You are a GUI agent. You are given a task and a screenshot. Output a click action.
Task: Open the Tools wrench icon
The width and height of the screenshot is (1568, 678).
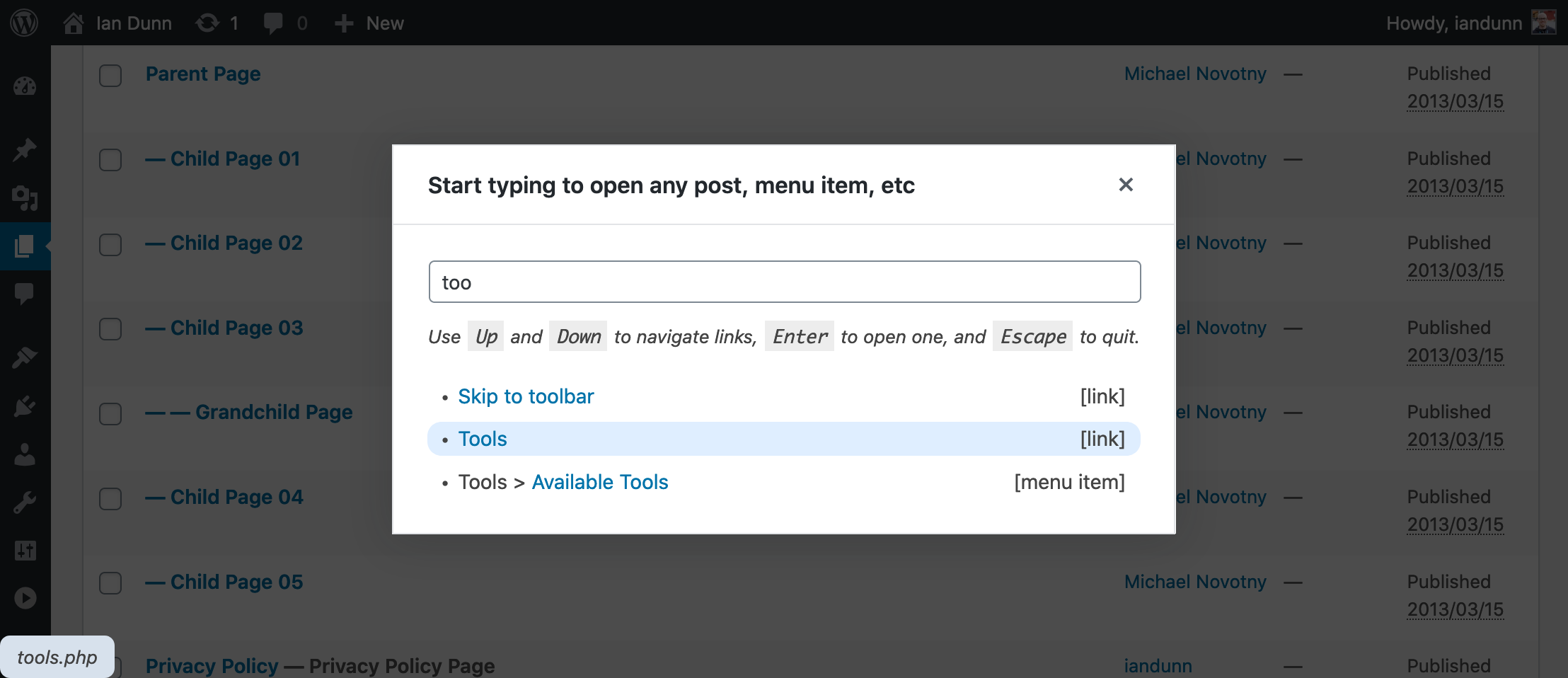[x=25, y=502]
